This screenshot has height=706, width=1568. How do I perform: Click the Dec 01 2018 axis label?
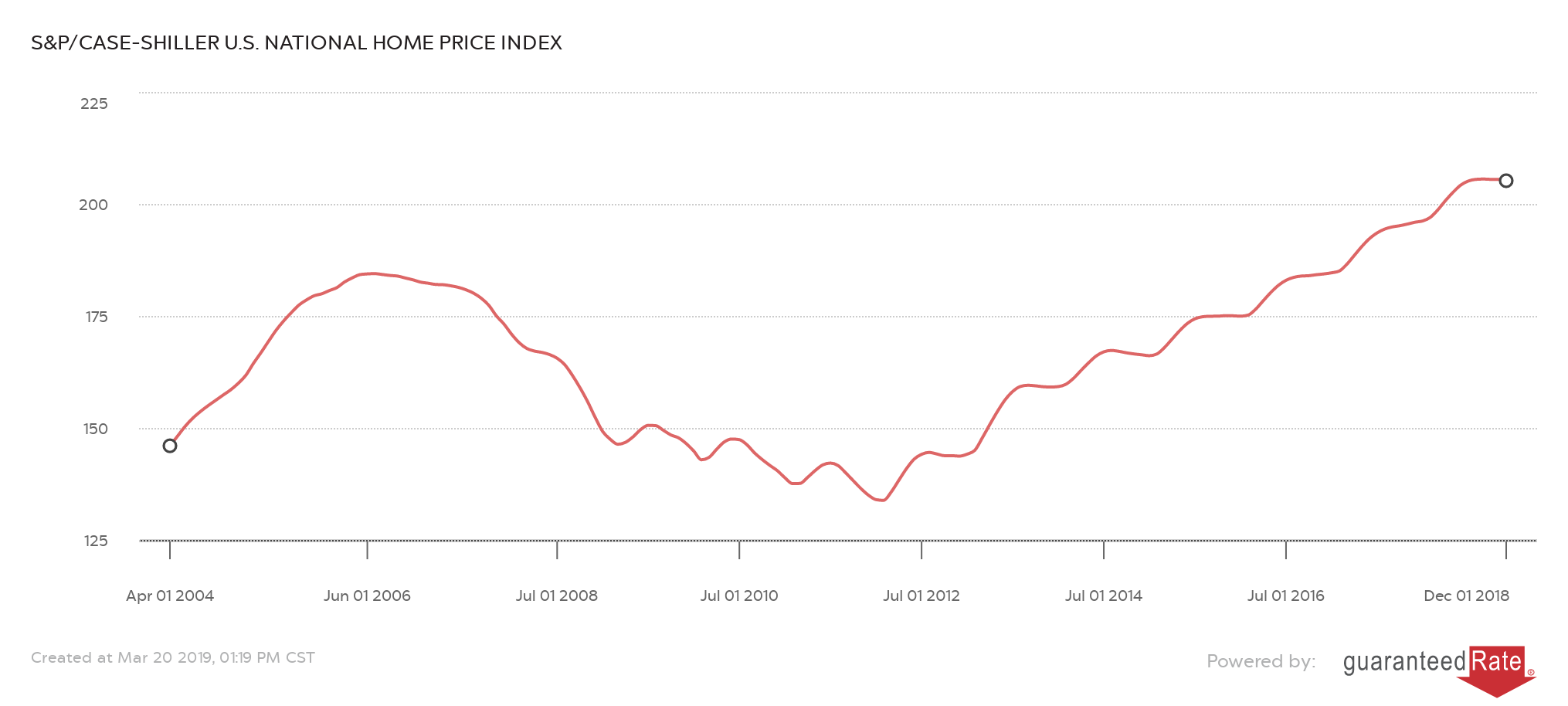point(1466,596)
